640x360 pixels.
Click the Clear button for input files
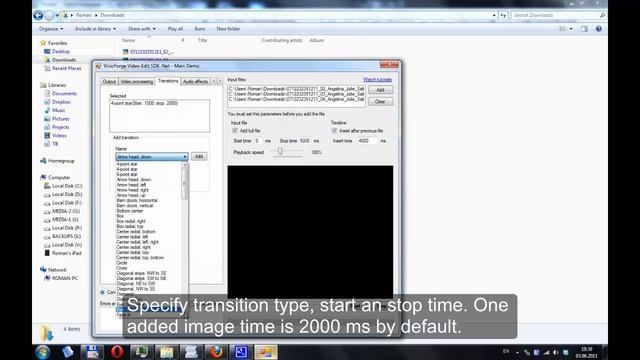point(380,101)
